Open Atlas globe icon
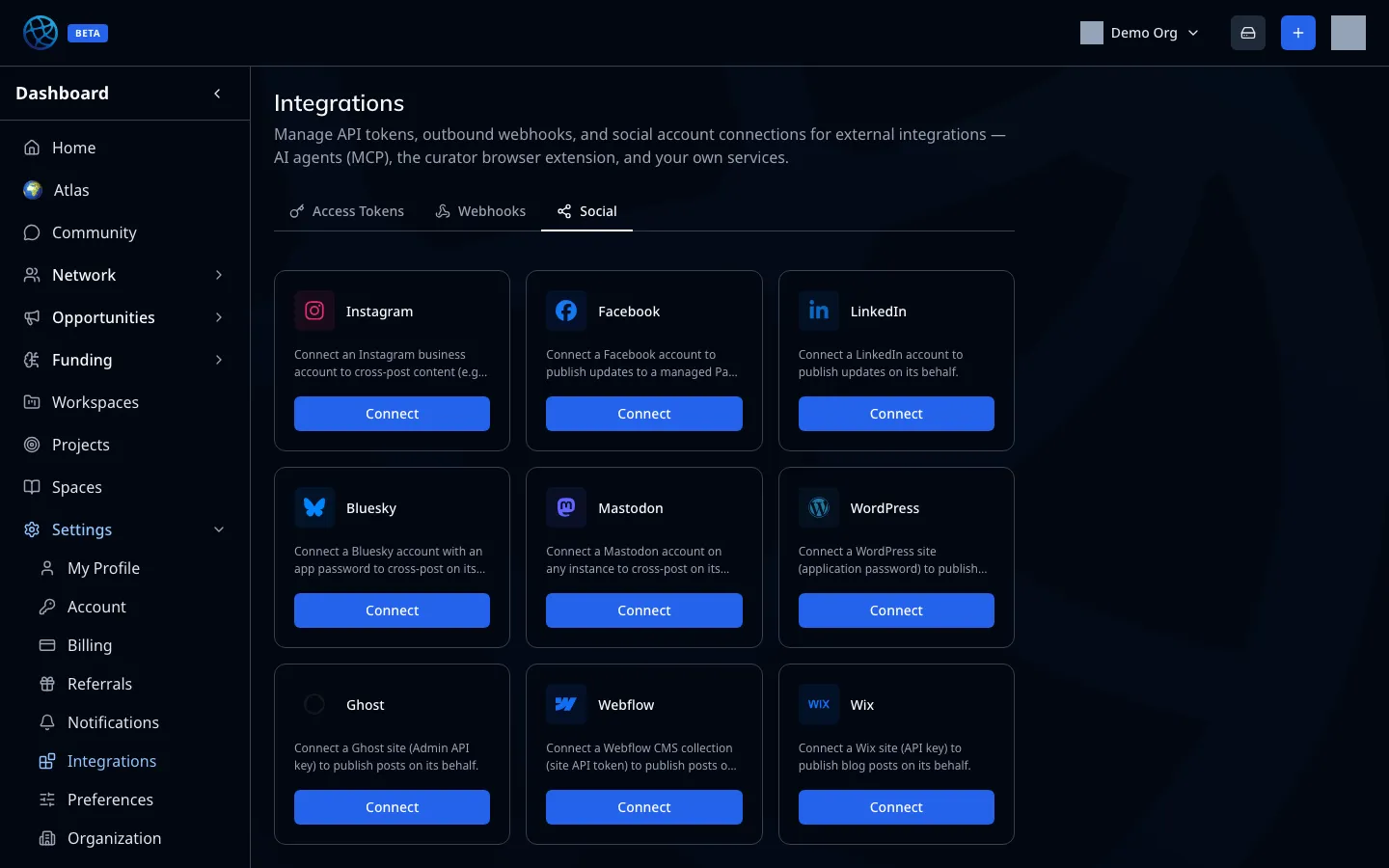The height and width of the screenshot is (868, 1389). 33,190
